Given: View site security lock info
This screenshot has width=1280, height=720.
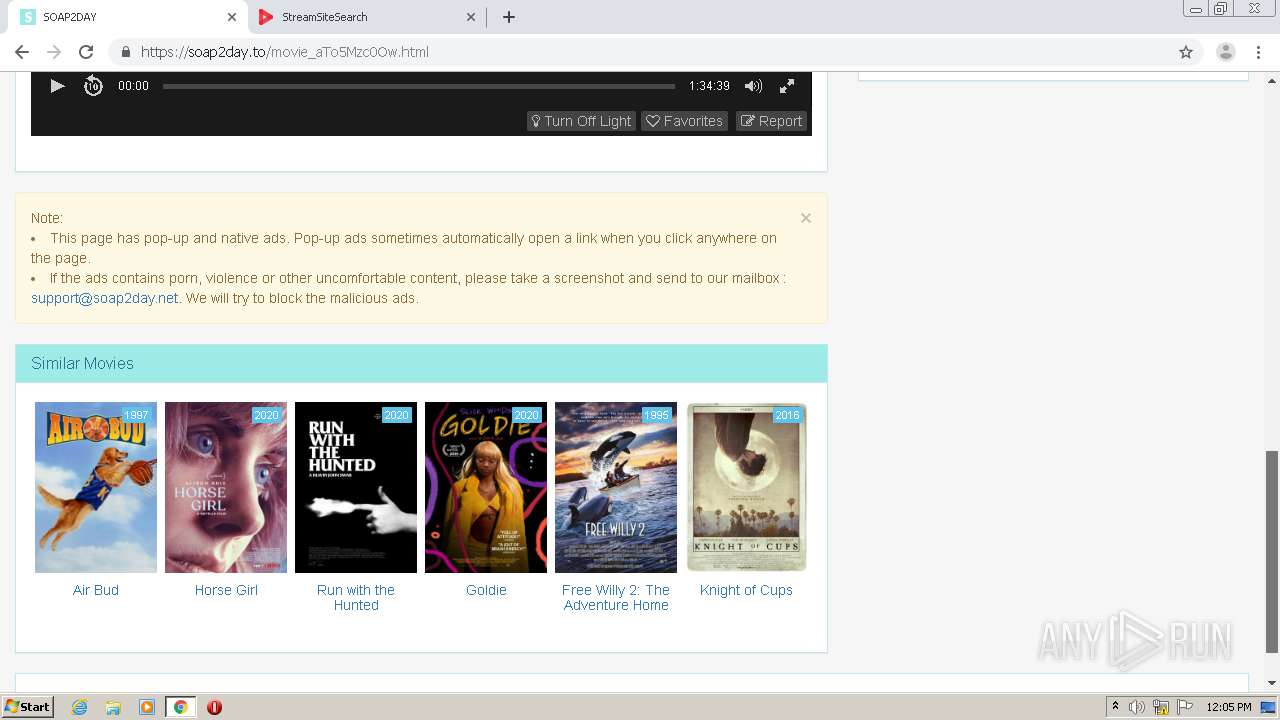Looking at the screenshot, I should 126,52.
